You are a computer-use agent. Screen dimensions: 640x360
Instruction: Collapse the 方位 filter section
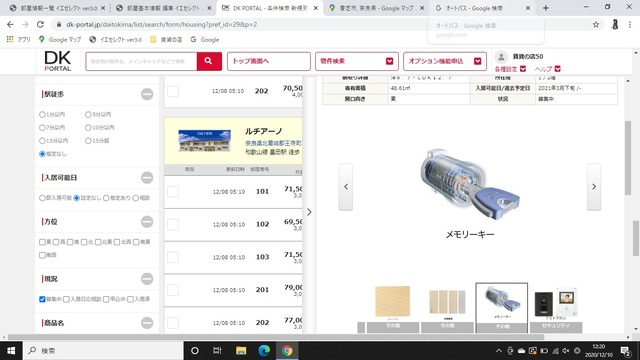pos(147,222)
